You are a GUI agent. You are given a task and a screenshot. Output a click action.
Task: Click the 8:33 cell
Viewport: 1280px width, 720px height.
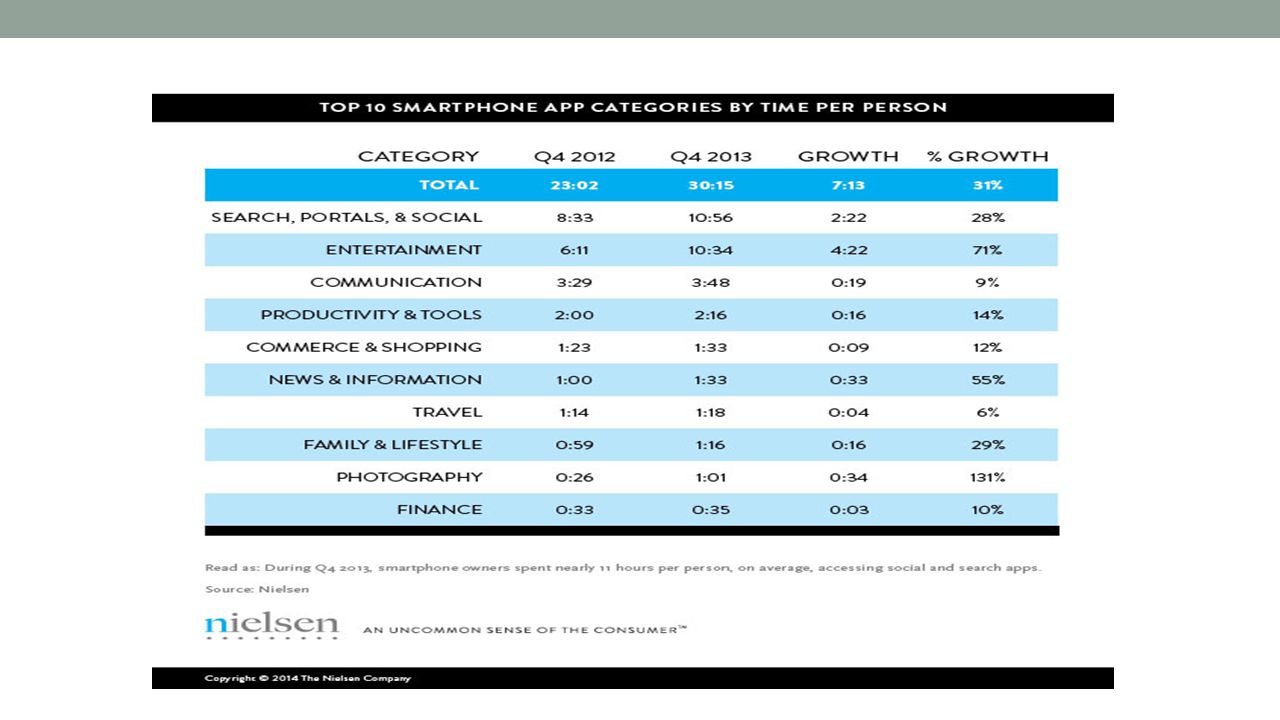tap(574, 217)
